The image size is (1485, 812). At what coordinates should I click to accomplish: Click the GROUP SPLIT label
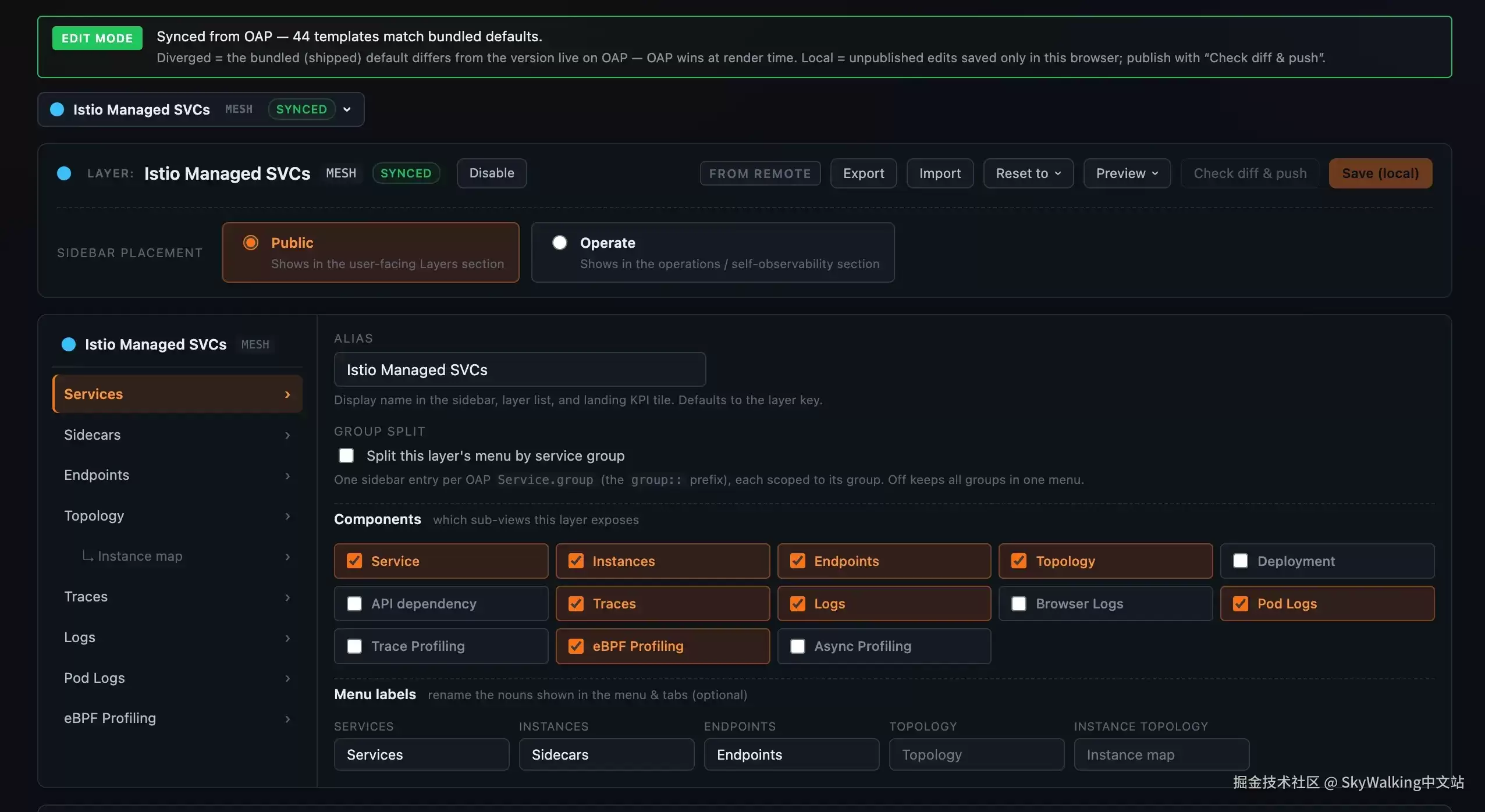tap(379, 432)
